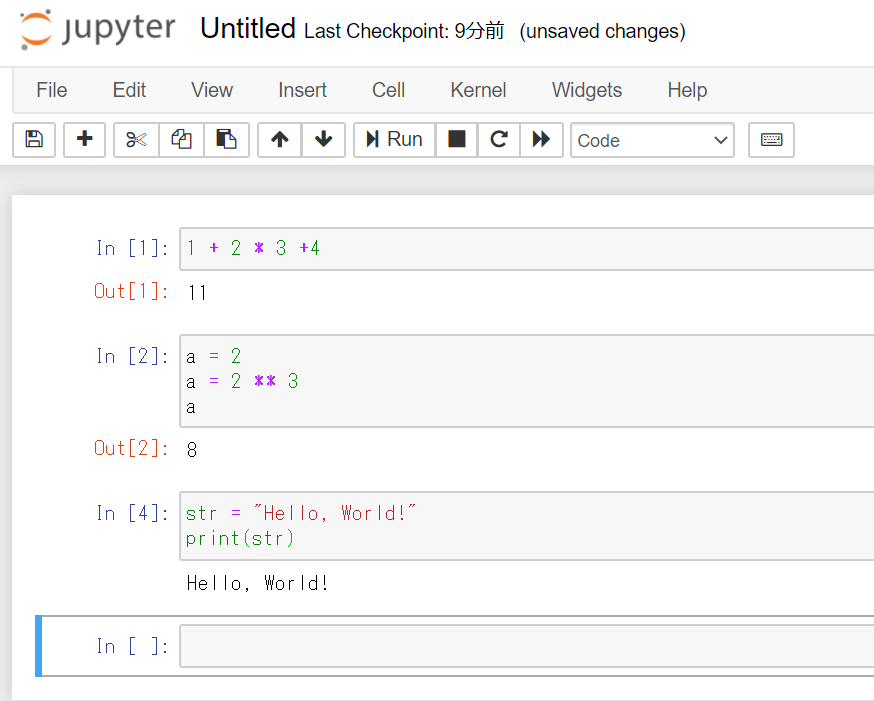Restart the kernel with the circular arrow icon
874x701 pixels.
(x=499, y=139)
